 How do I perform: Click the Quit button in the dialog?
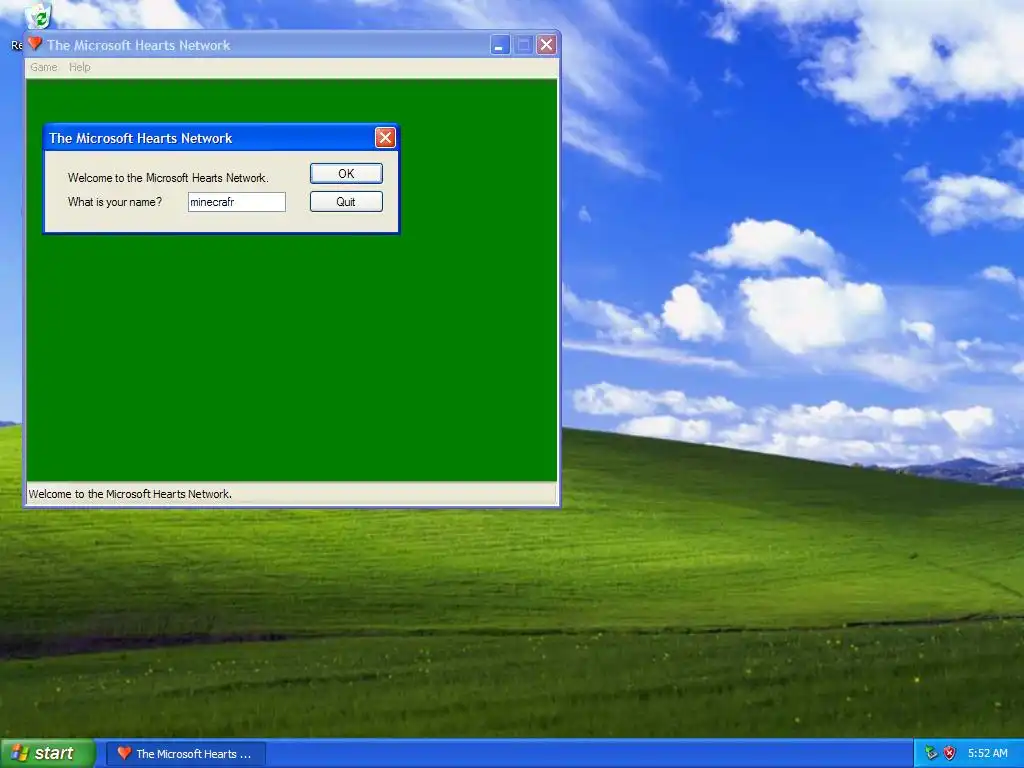(x=346, y=202)
